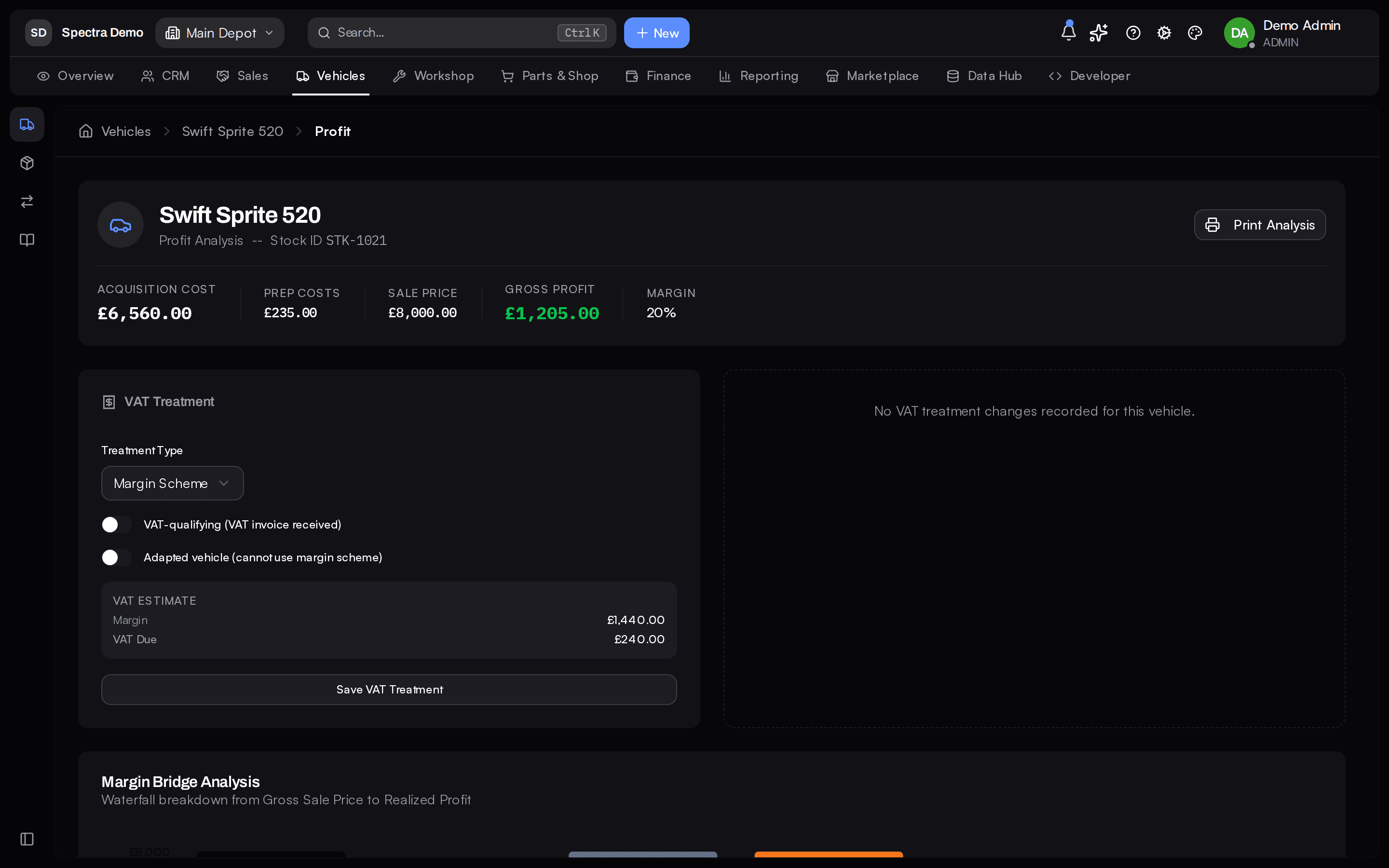The width and height of the screenshot is (1389, 868).
Task: Focus the Search input field
Action: tap(462, 33)
